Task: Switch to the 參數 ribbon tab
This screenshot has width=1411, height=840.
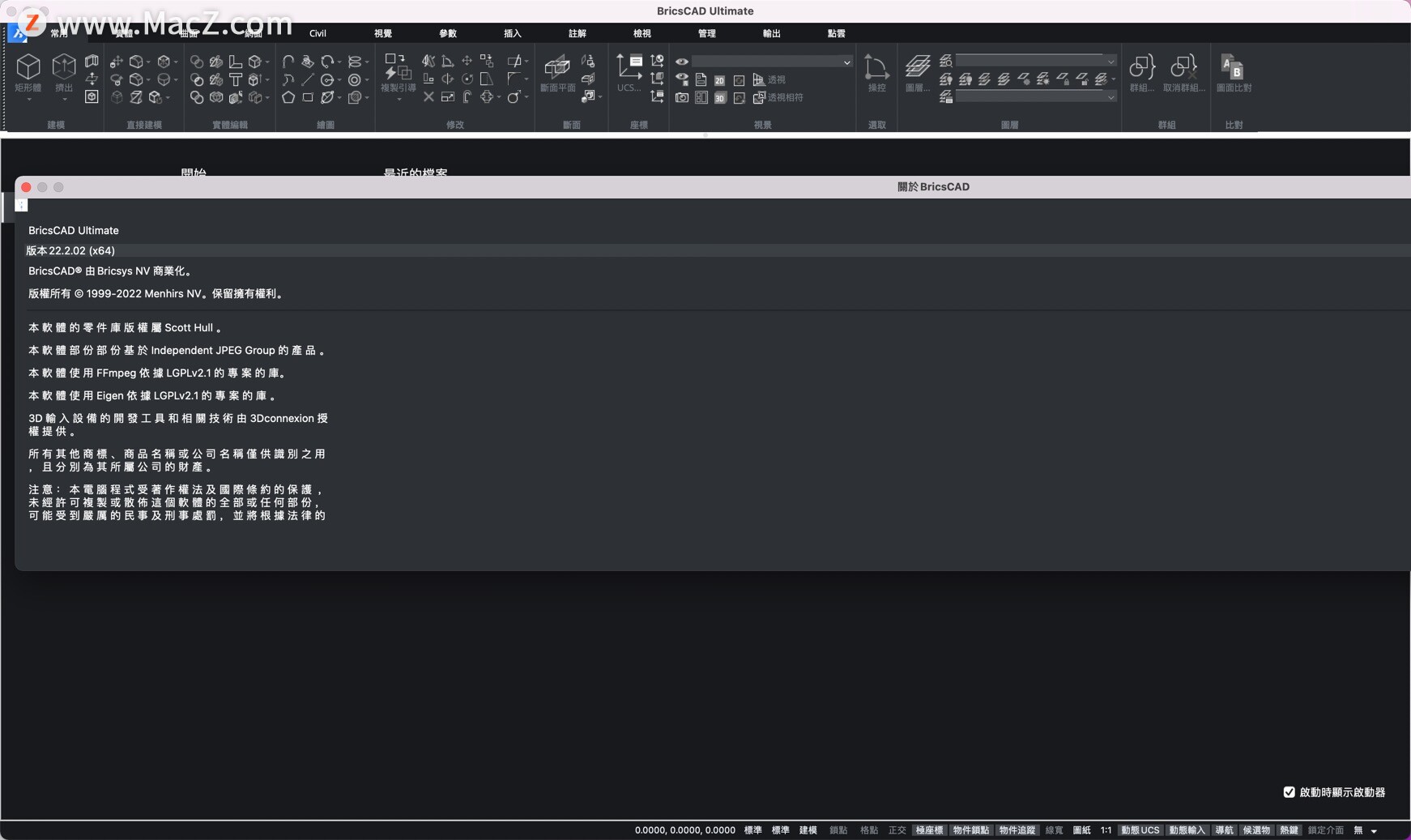Action: click(448, 33)
